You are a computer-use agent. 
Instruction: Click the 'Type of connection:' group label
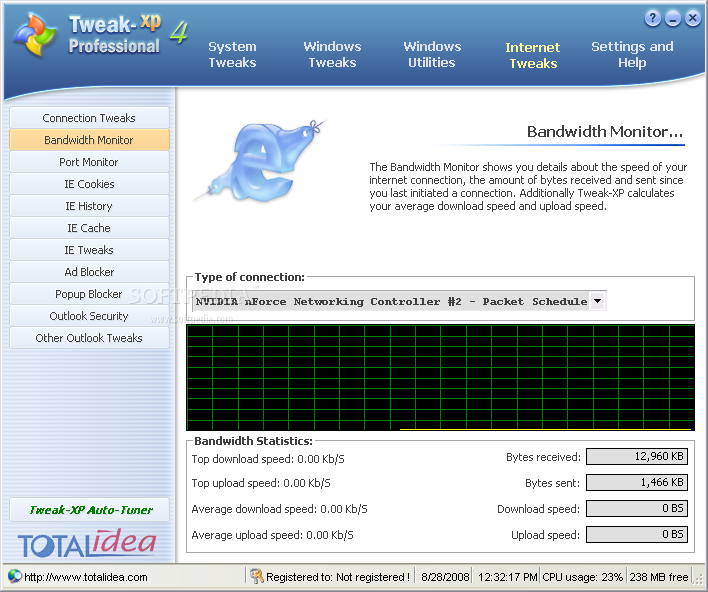250,277
